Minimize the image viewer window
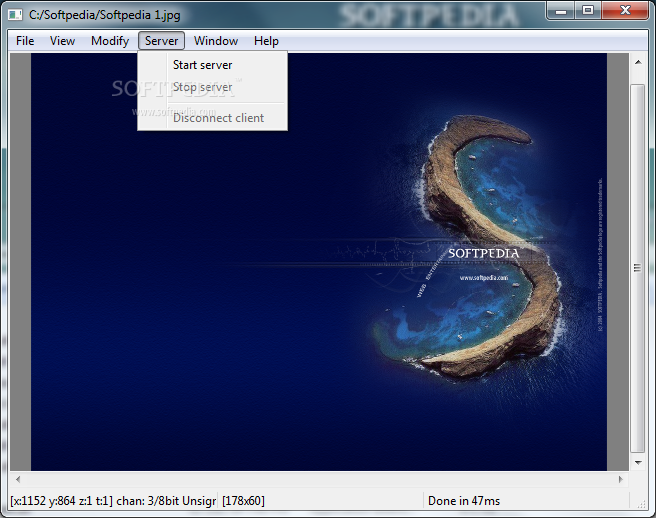This screenshot has width=656, height=518. [x=561, y=10]
